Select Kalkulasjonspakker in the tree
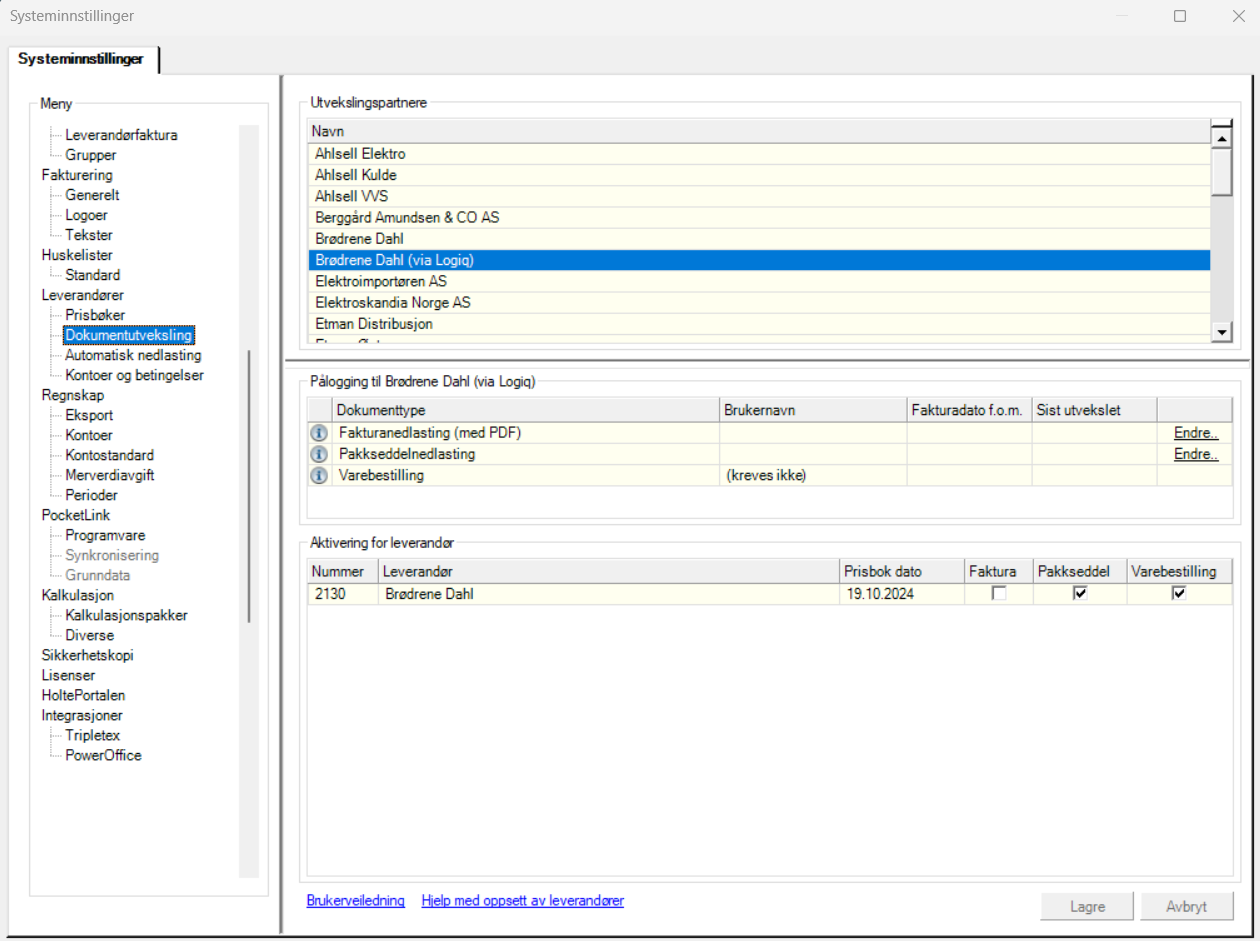 point(127,615)
